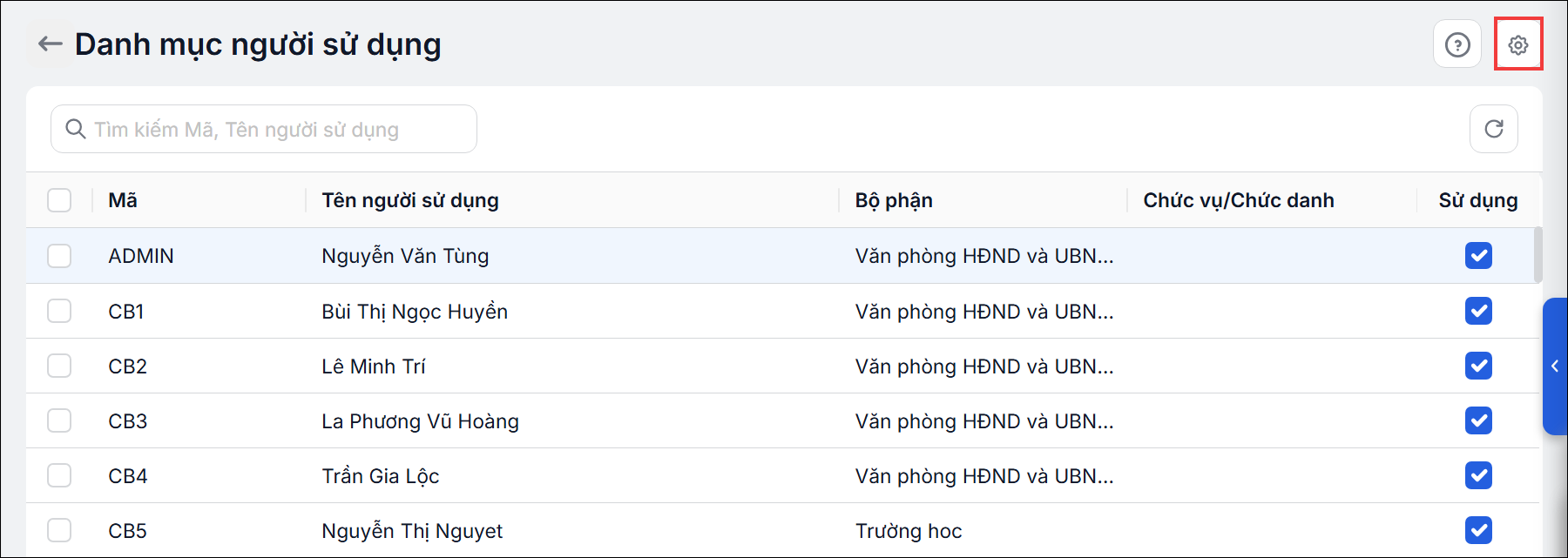Toggle Sử dụng checkbox for Trần Gia Lộc
This screenshot has width=1568, height=558.
(1478, 475)
